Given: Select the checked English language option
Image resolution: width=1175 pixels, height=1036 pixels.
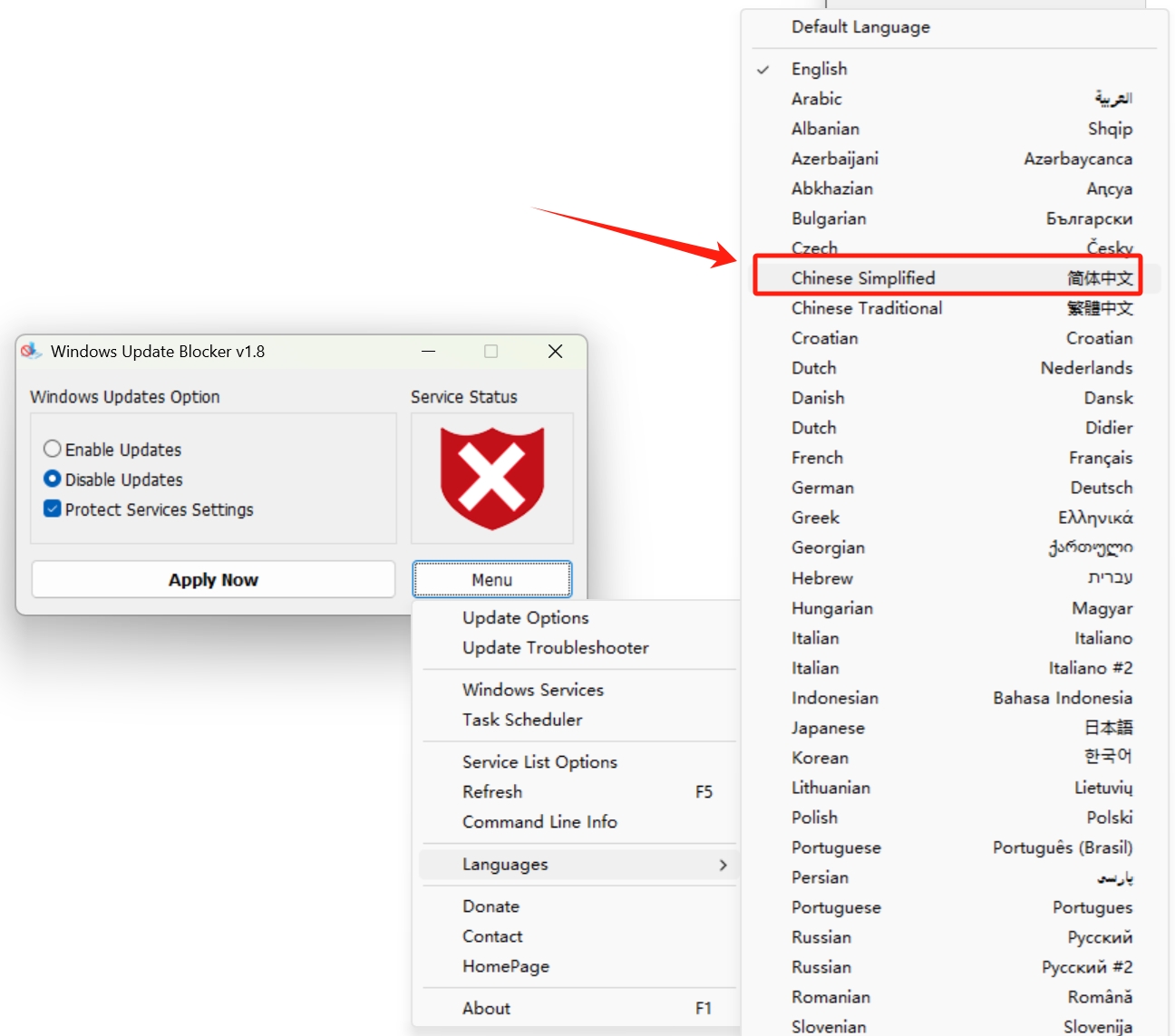Looking at the screenshot, I should pyautogui.click(x=819, y=69).
